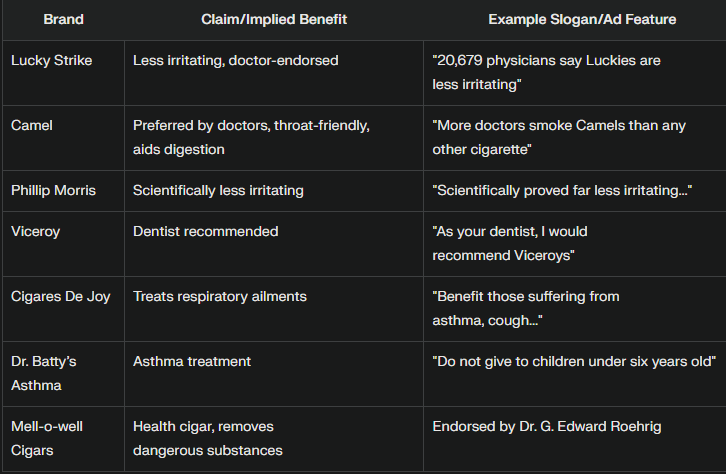The height and width of the screenshot is (474, 726).
Task: Click the 'Less irritating, doctor-endorsed' cell
Action: pyautogui.click(x=274, y=73)
